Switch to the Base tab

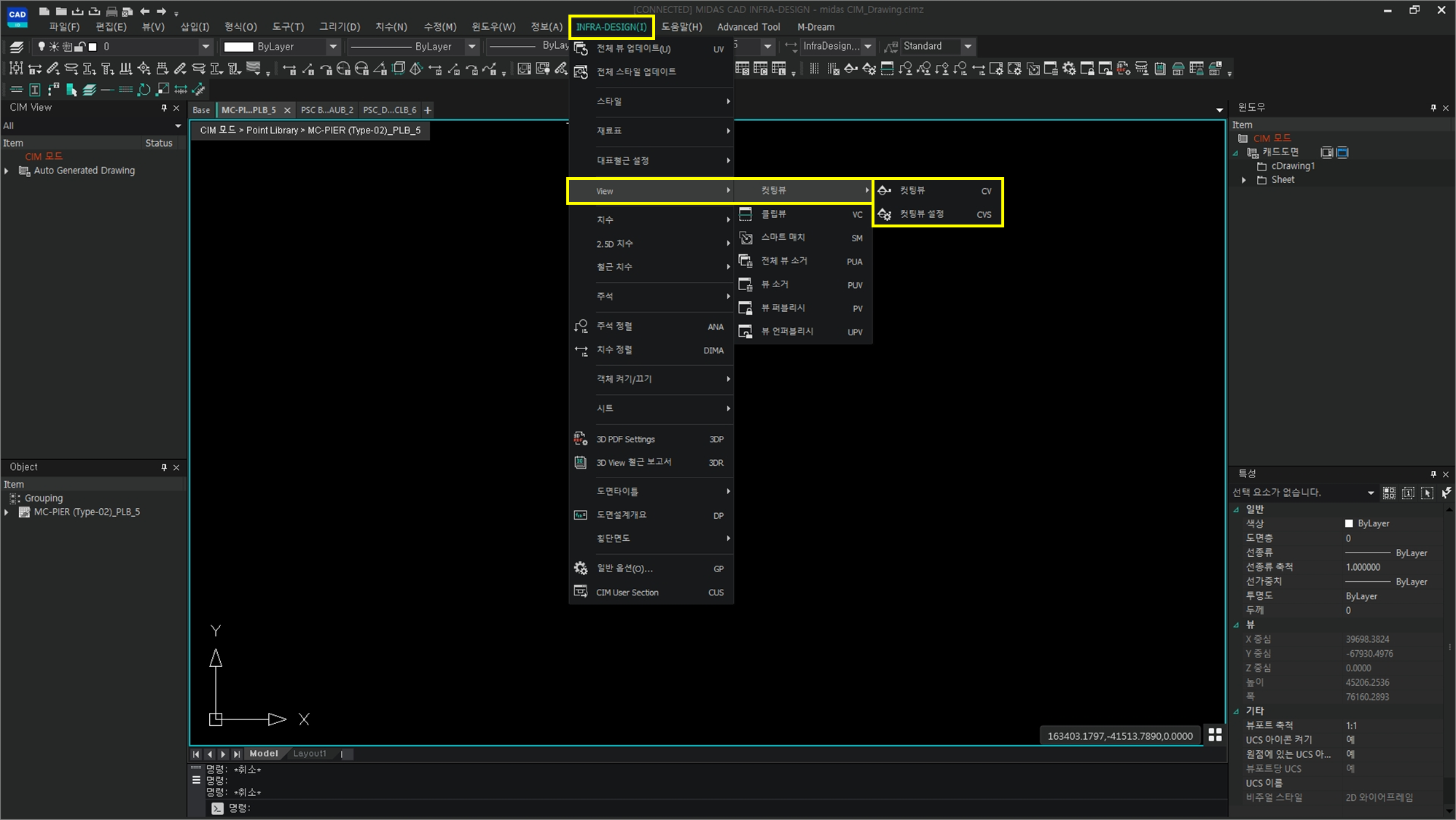coord(201,110)
